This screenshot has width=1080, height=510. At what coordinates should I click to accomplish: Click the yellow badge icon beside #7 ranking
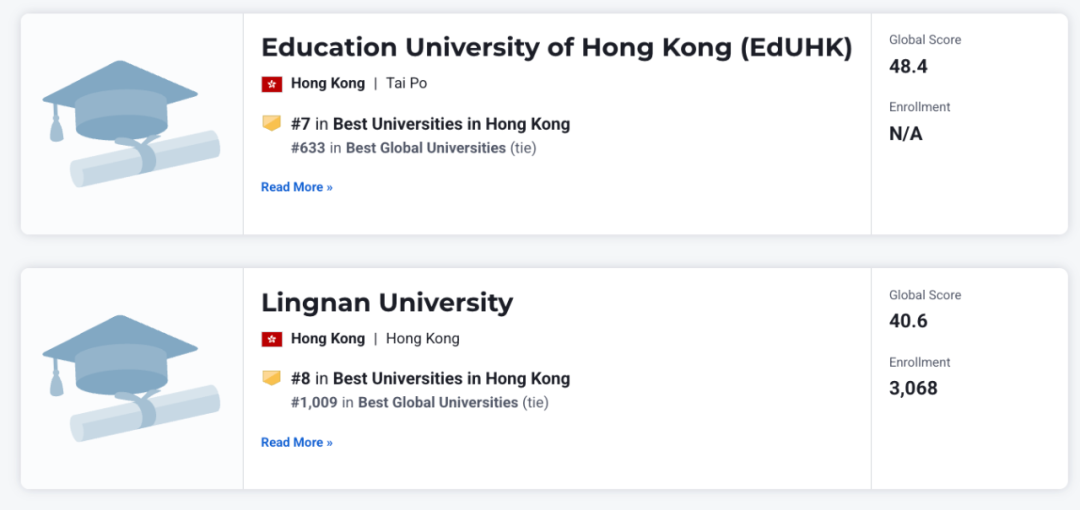coord(271,124)
